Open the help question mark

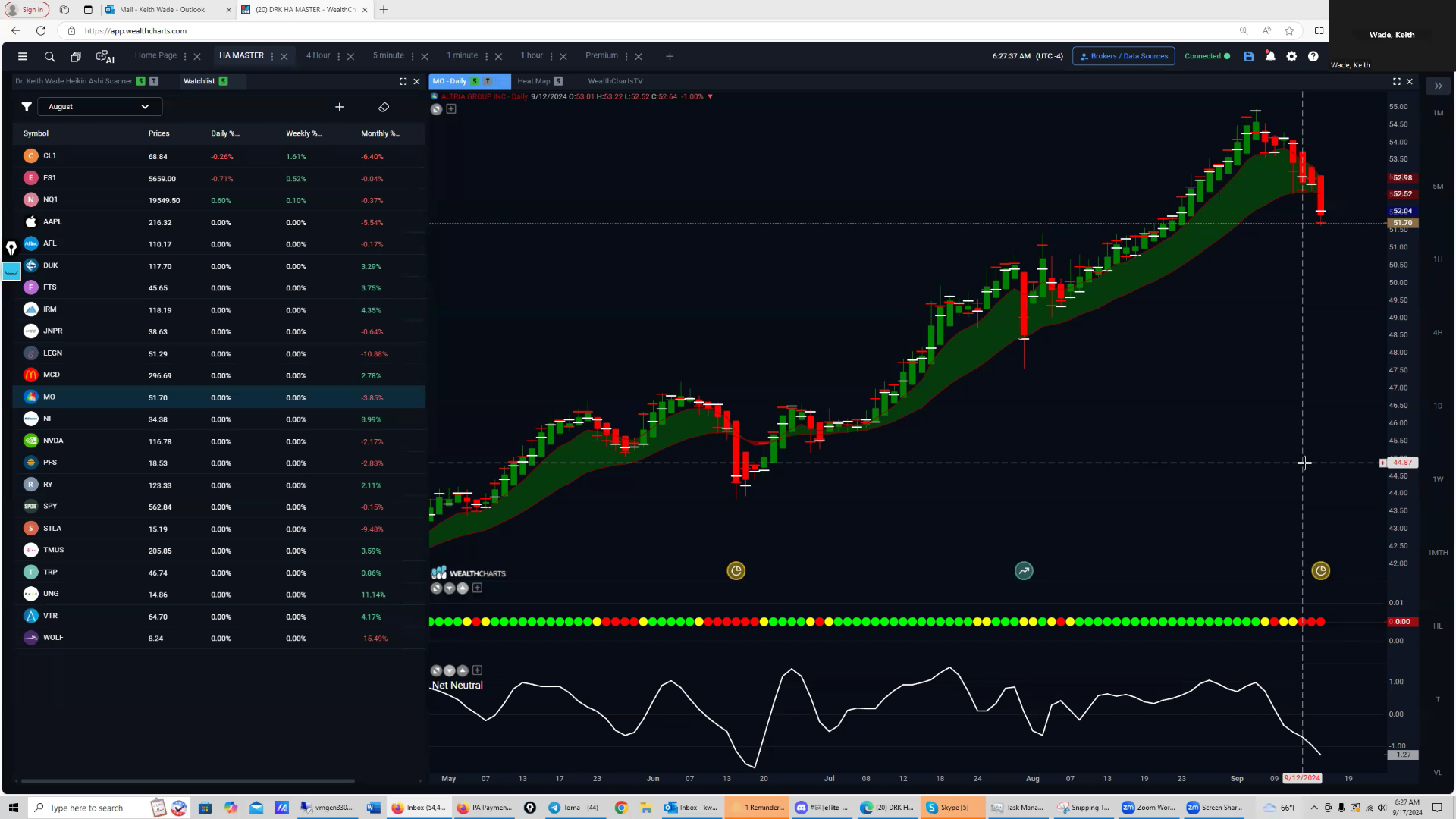click(1313, 56)
